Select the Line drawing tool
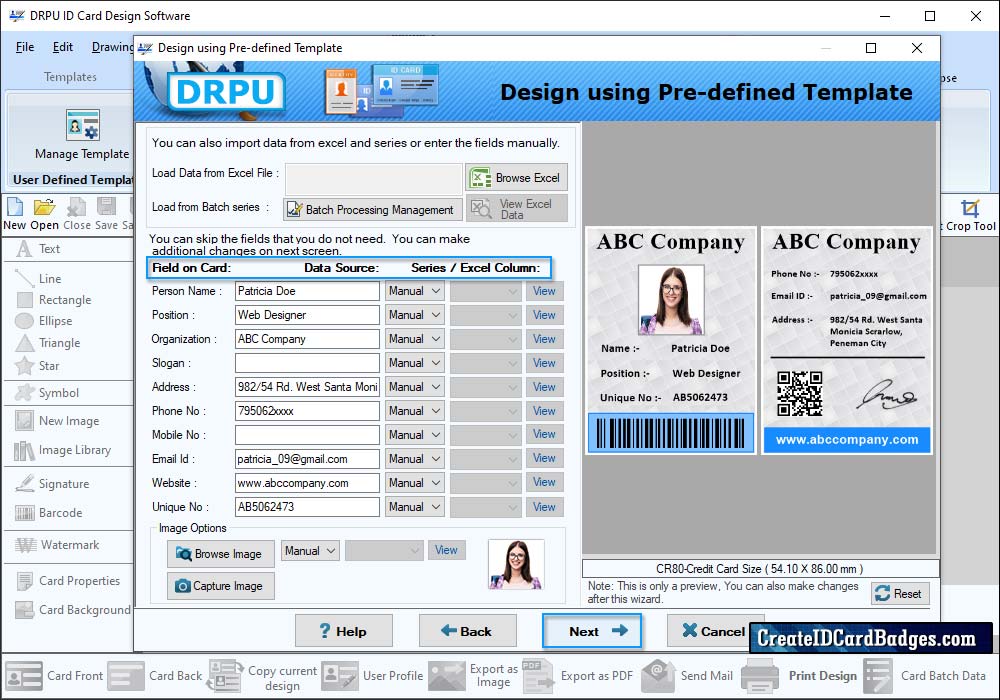This screenshot has height=700, width=1000. [38, 279]
